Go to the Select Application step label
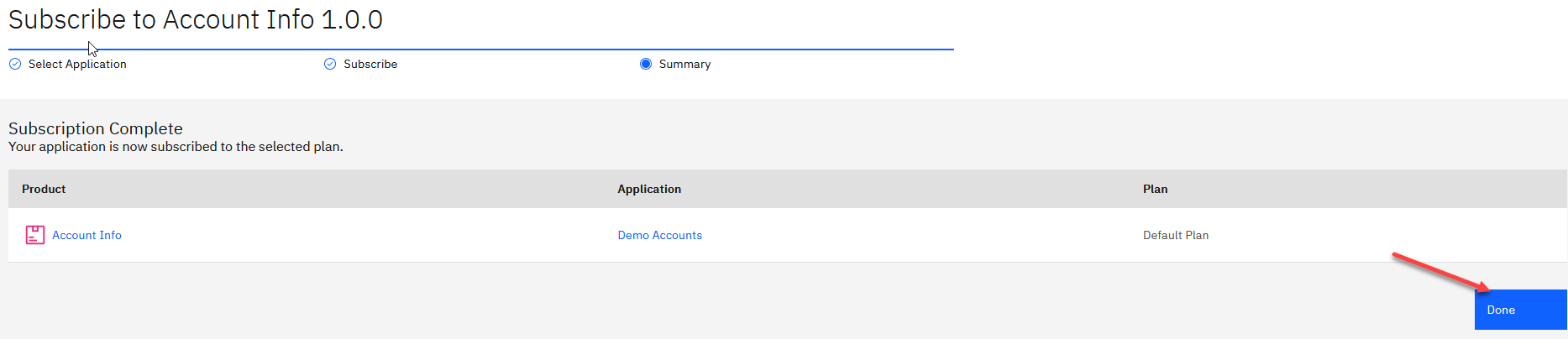Viewport: 1568px width, 339px height. click(77, 64)
